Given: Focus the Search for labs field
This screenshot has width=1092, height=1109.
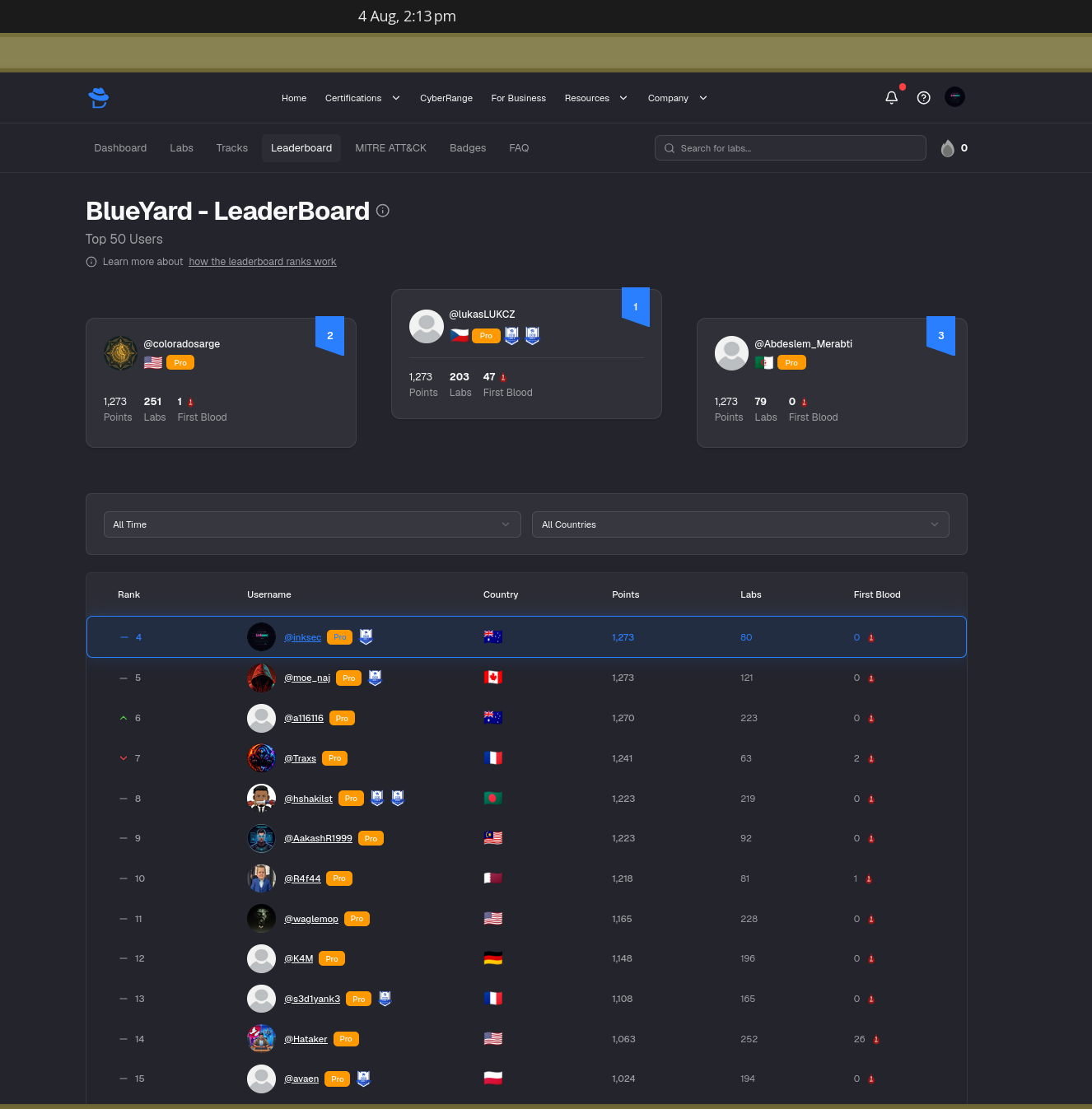Looking at the screenshot, I should click(791, 148).
